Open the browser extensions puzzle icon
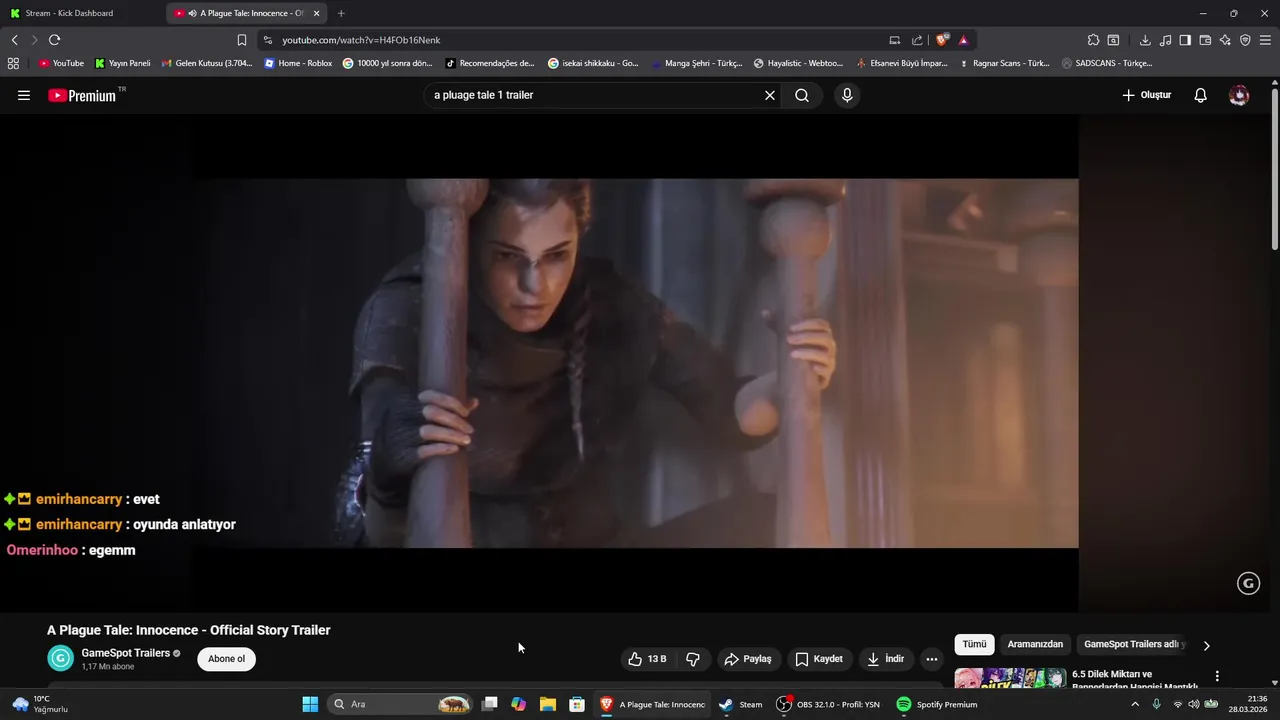Viewport: 1280px width, 720px height. (1093, 40)
